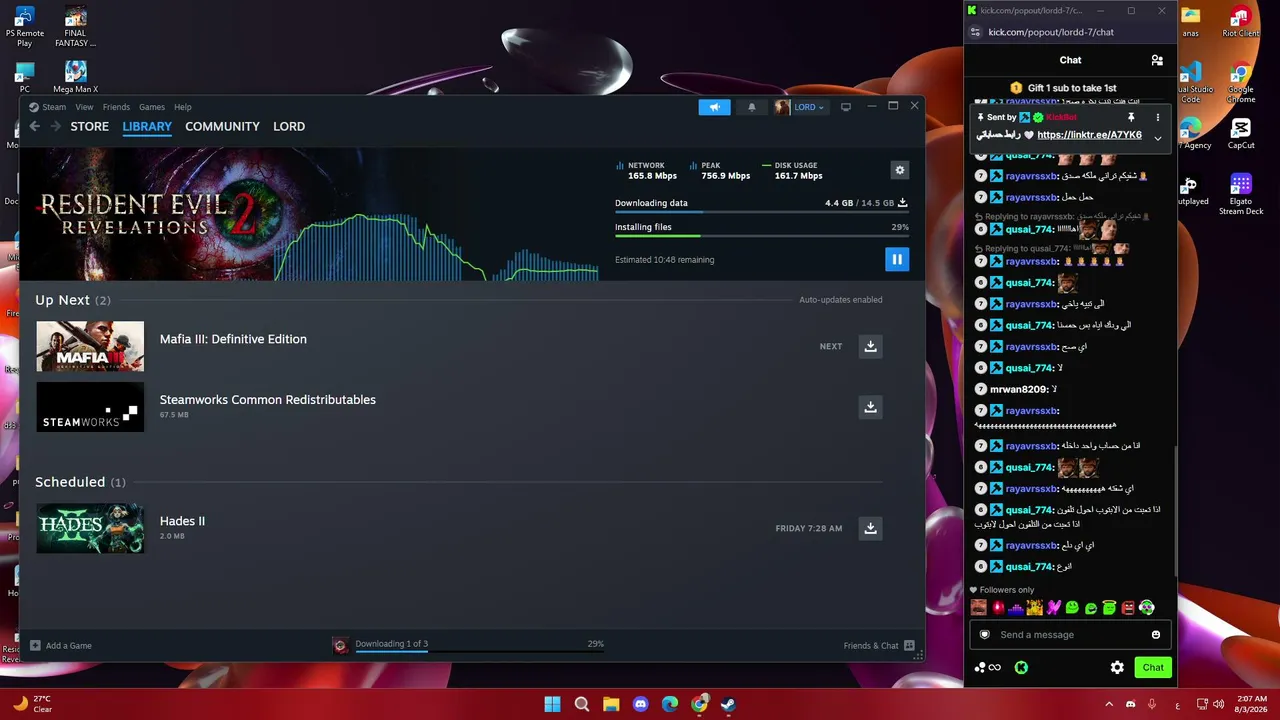Open the CapCut desktop shortcut
Screen dimensions: 1280x720
1241,134
